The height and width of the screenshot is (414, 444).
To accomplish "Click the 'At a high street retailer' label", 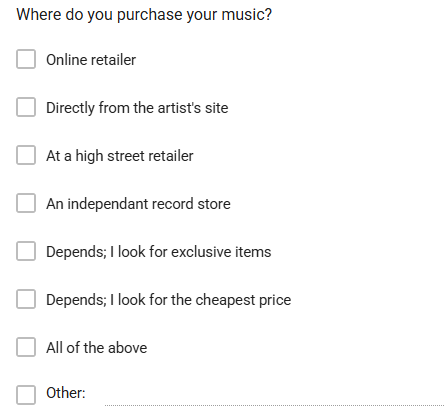I will pos(120,156).
